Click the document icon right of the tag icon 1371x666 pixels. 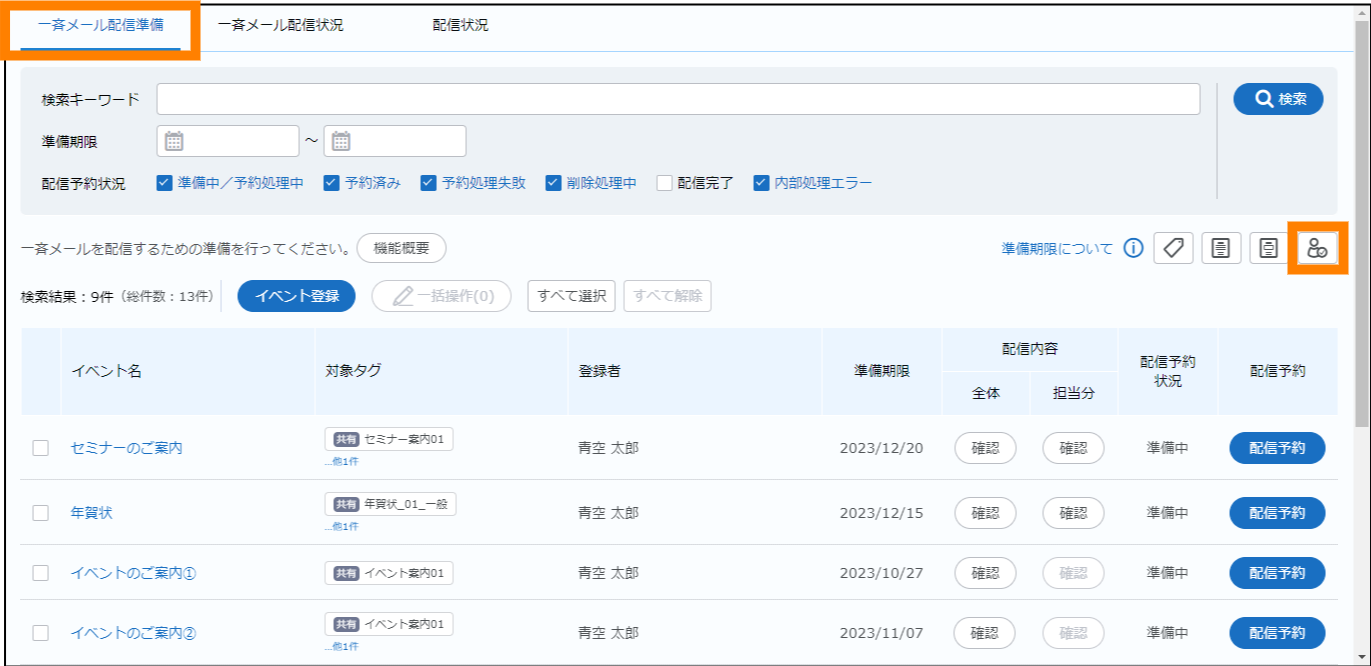coord(1221,248)
